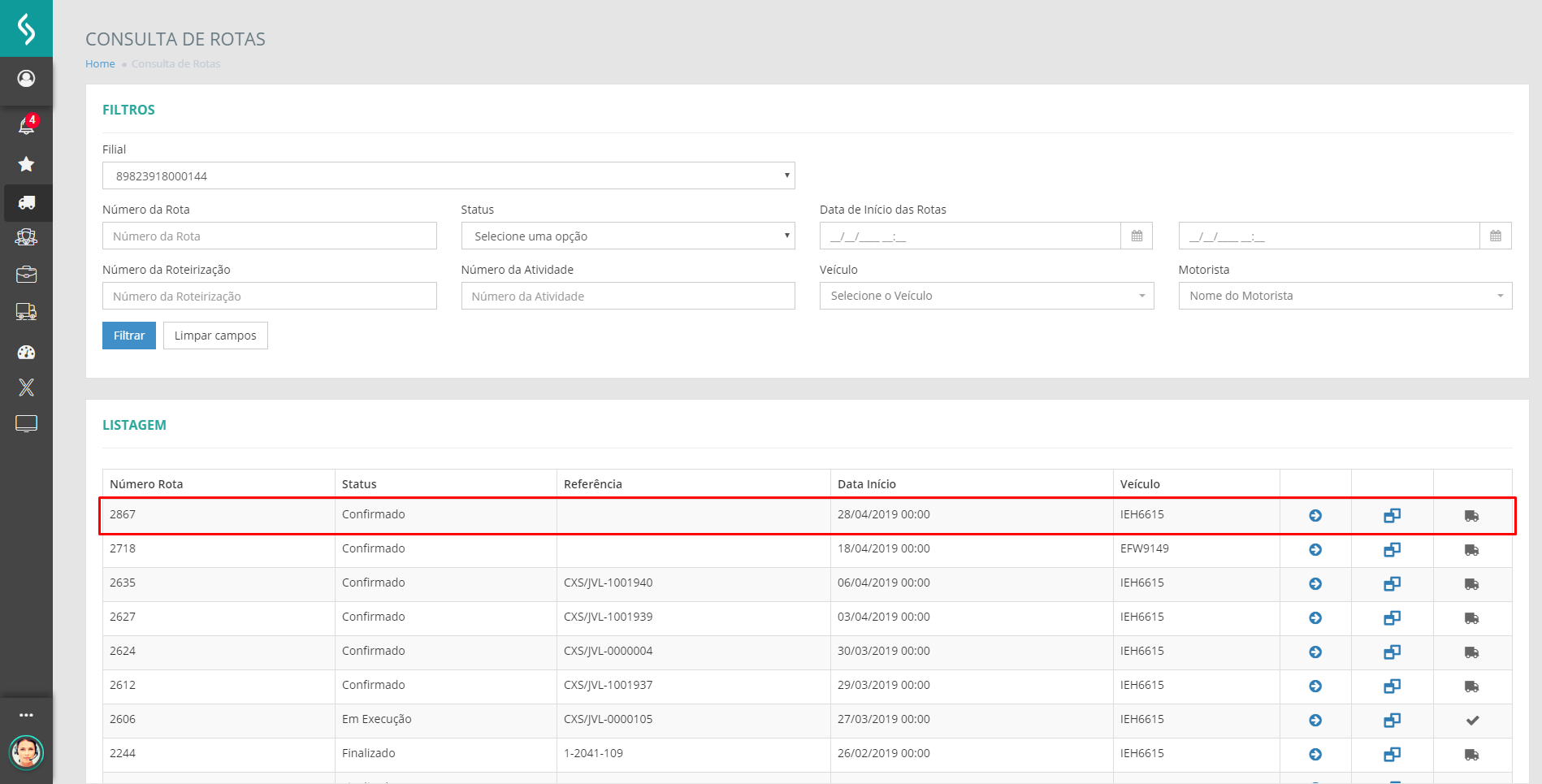This screenshot has width=1542, height=784.
Task: Show more options via the sidebar ellipsis
Action: coord(26,715)
